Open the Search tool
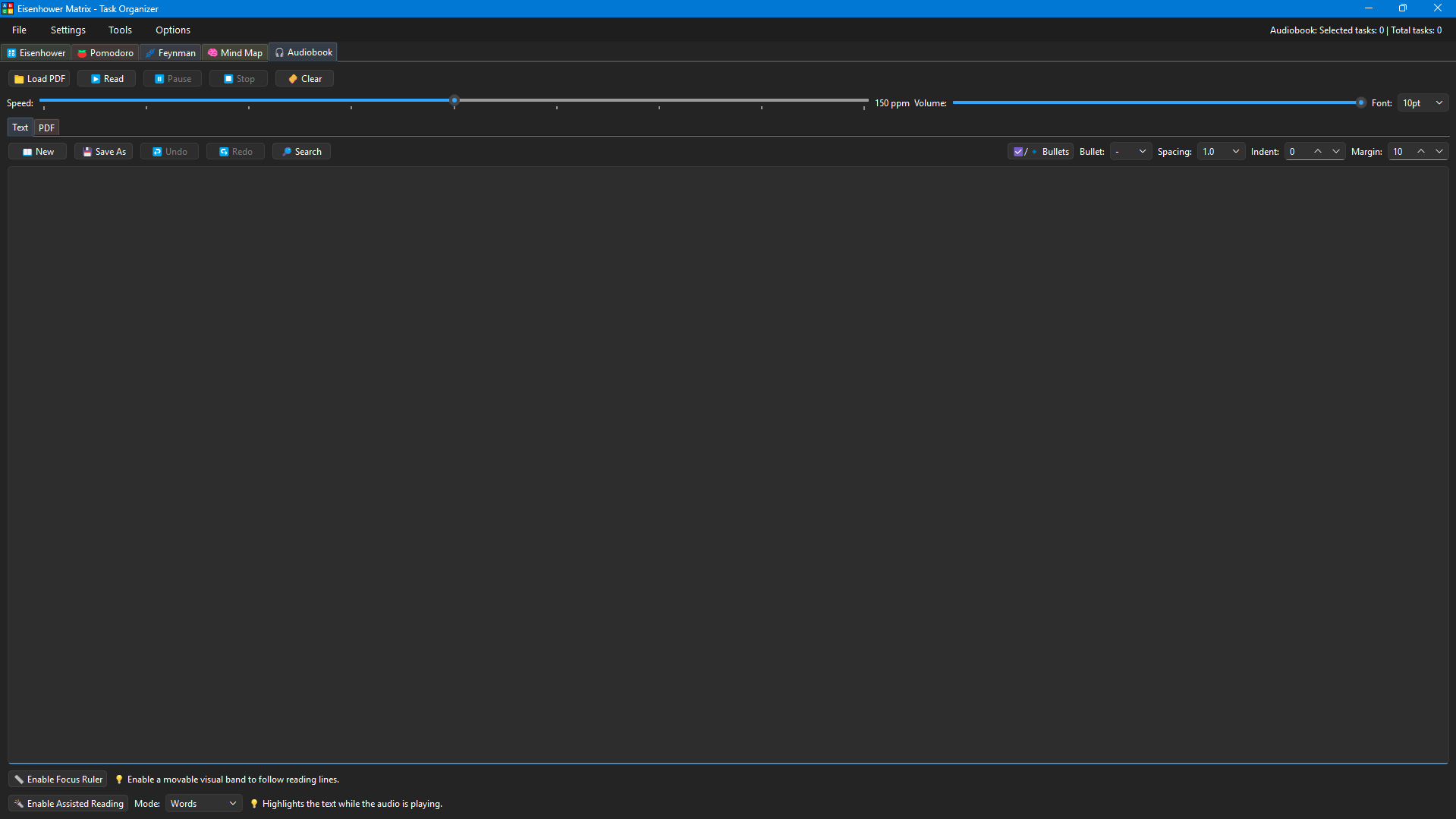 tap(301, 152)
